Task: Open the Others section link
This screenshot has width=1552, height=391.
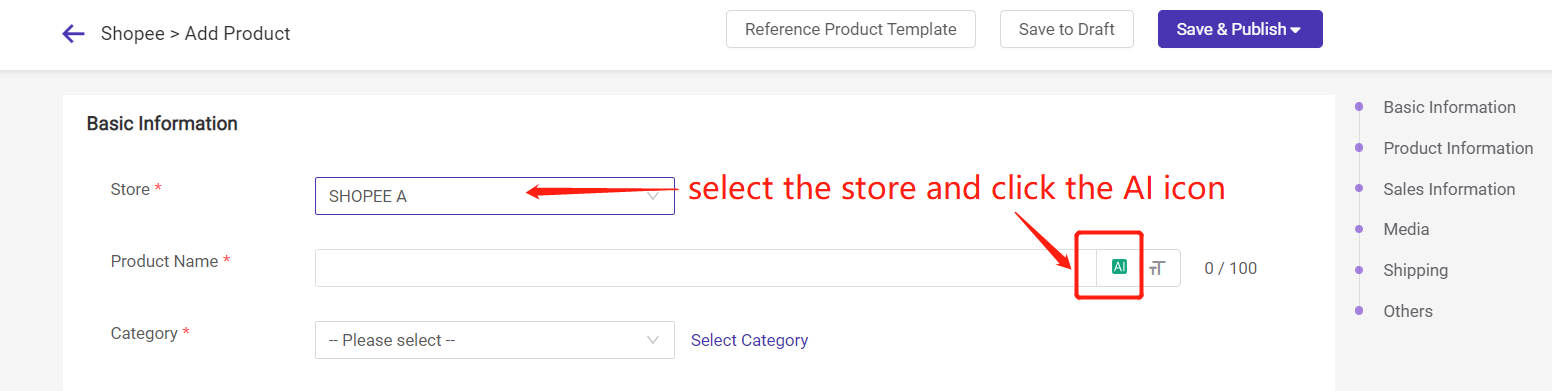Action: click(1408, 311)
